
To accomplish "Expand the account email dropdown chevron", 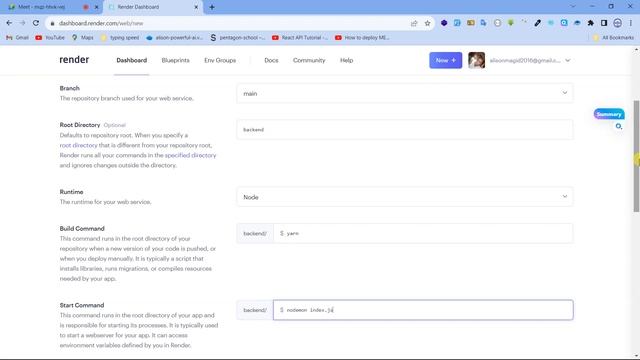I will [x=568, y=60].
